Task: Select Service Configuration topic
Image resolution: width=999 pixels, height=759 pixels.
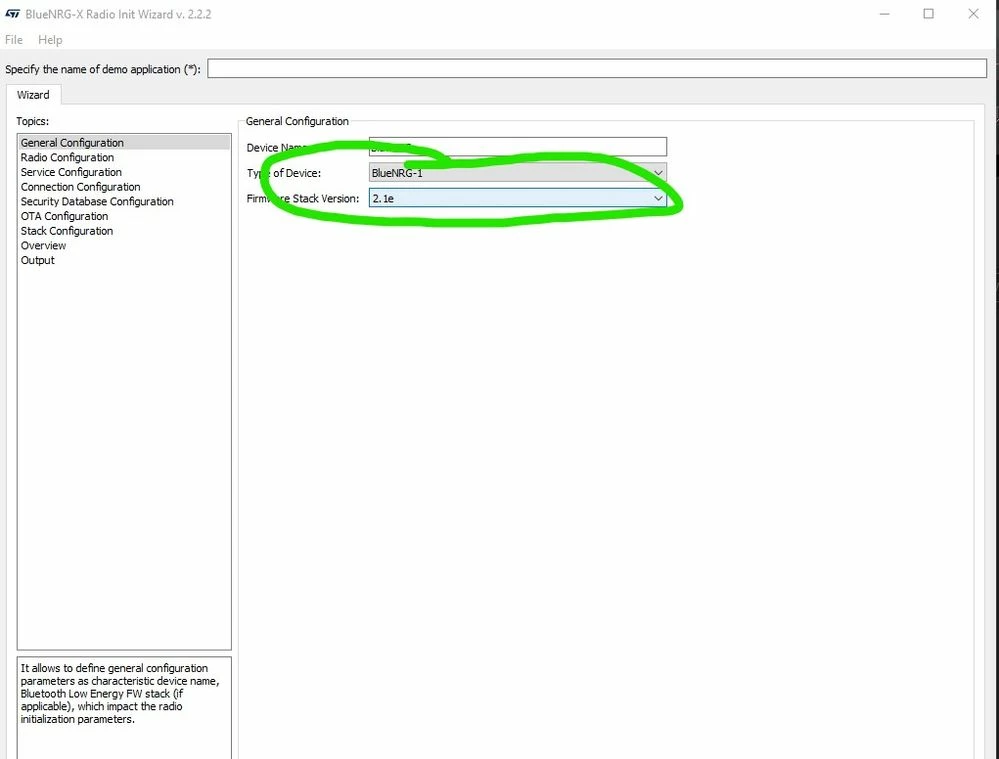Action: click(124, 172)
